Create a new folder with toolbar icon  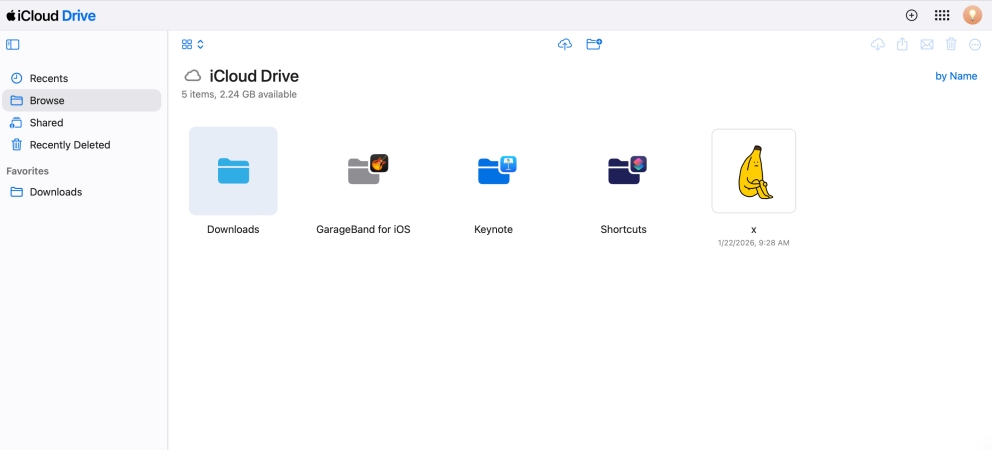coord(593,44)
